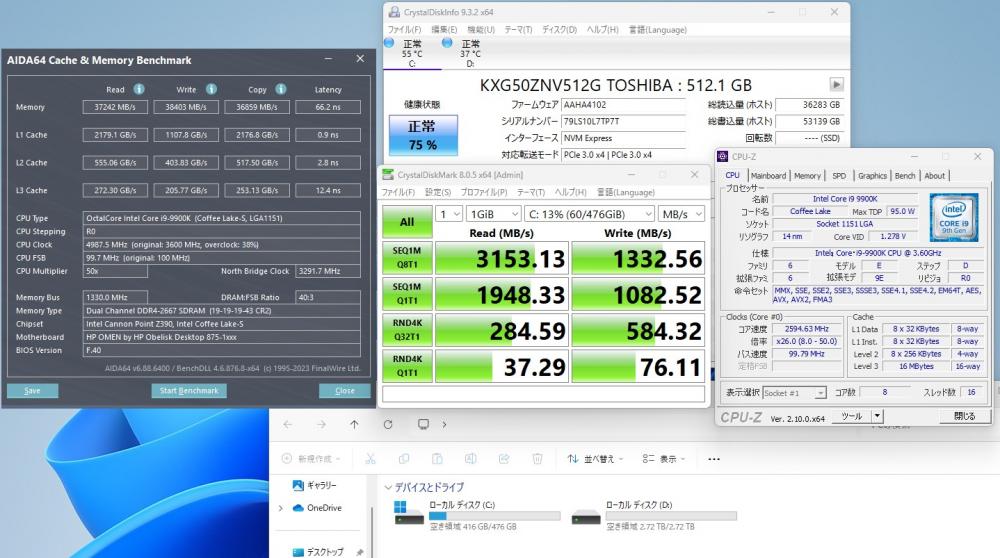Open the Help menu in CrystalDiskMark
Screen dimensions: 1000x558
pos(570,193)
